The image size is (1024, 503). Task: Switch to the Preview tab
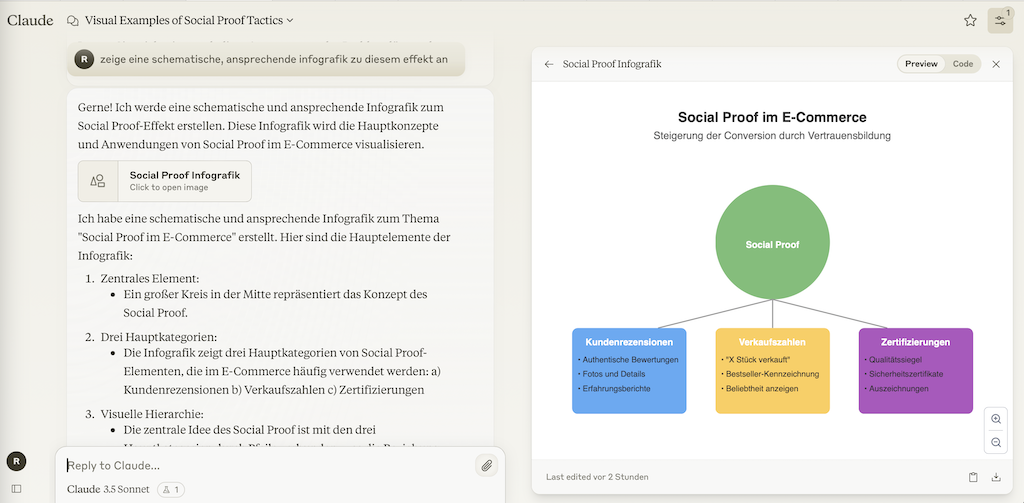point(921,63)
